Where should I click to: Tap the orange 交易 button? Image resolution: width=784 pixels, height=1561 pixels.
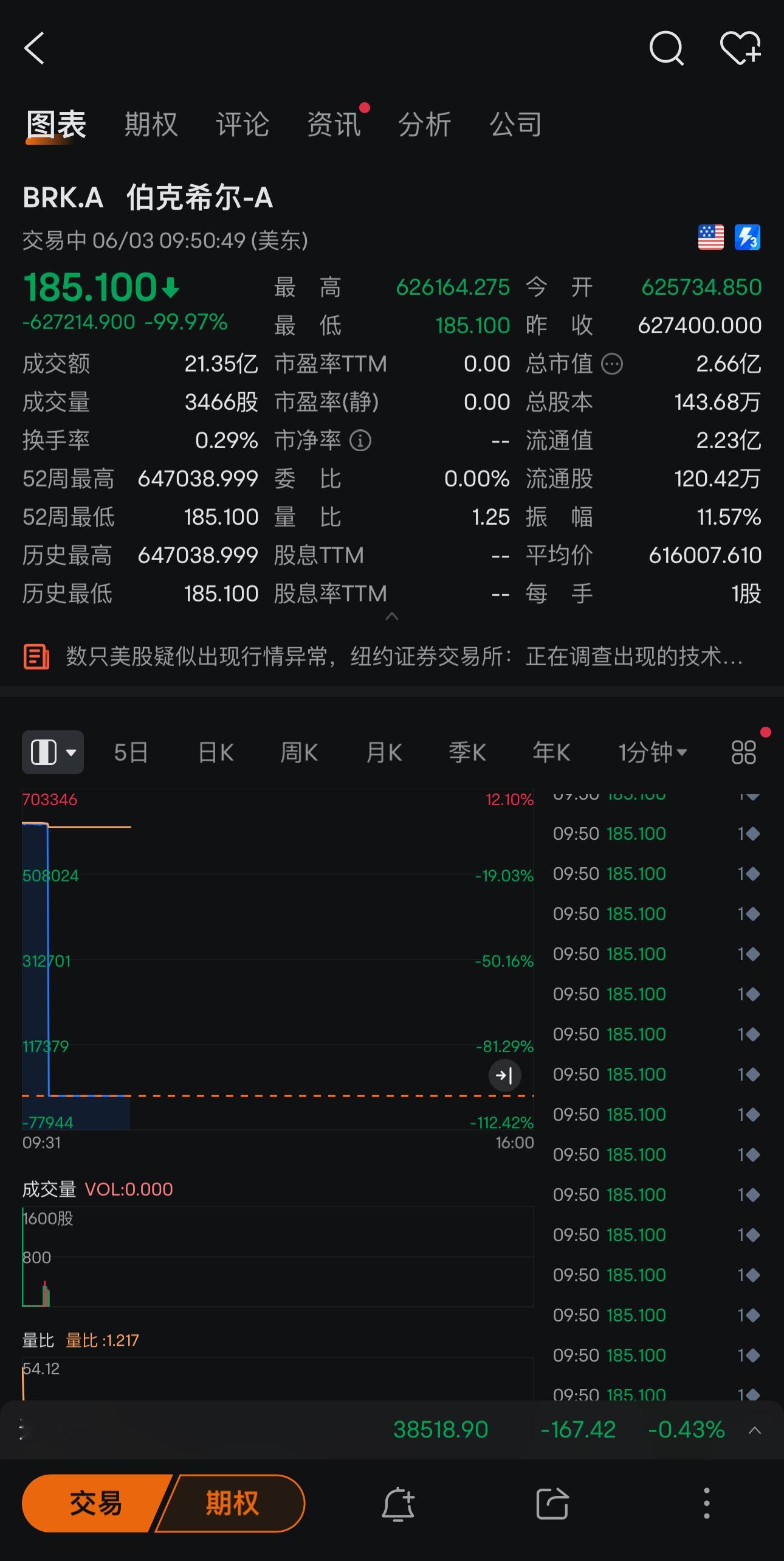coord(96,1503)
